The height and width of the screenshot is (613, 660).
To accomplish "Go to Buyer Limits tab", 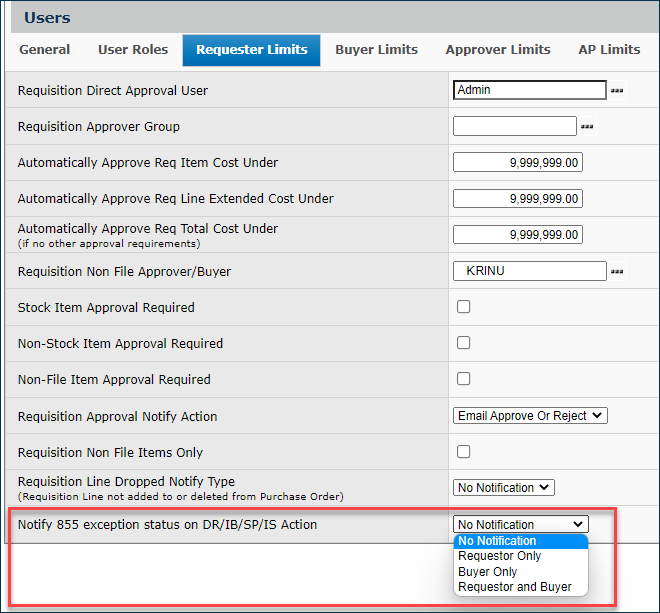I will (x=376, y=50).
